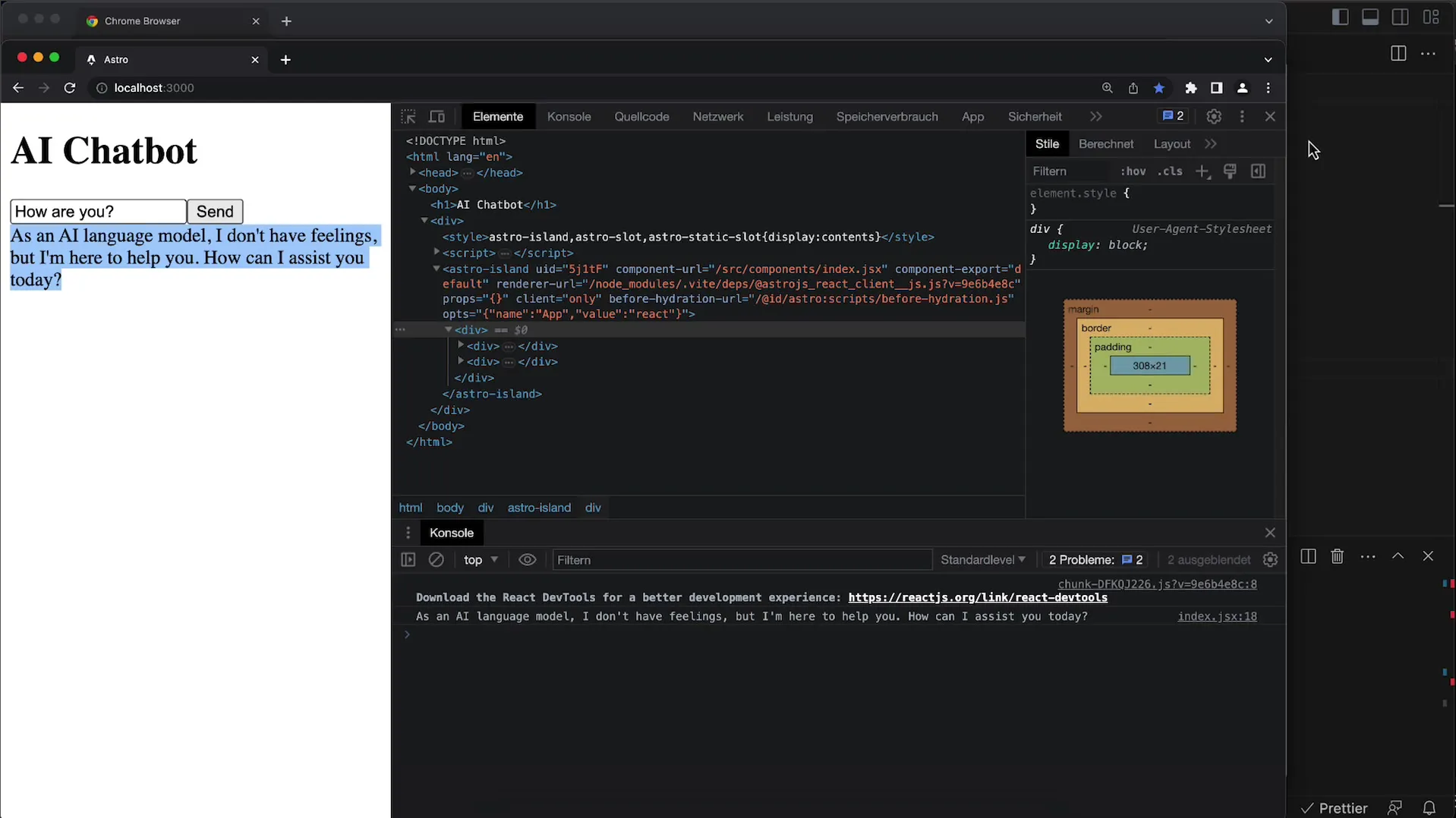Click the trash icon in the editor panel

[x=1338, y=556]
